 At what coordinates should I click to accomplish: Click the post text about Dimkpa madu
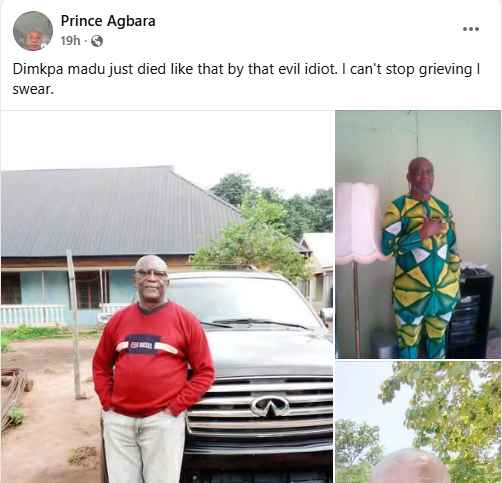pyautogui.click(x=246, y=79)
